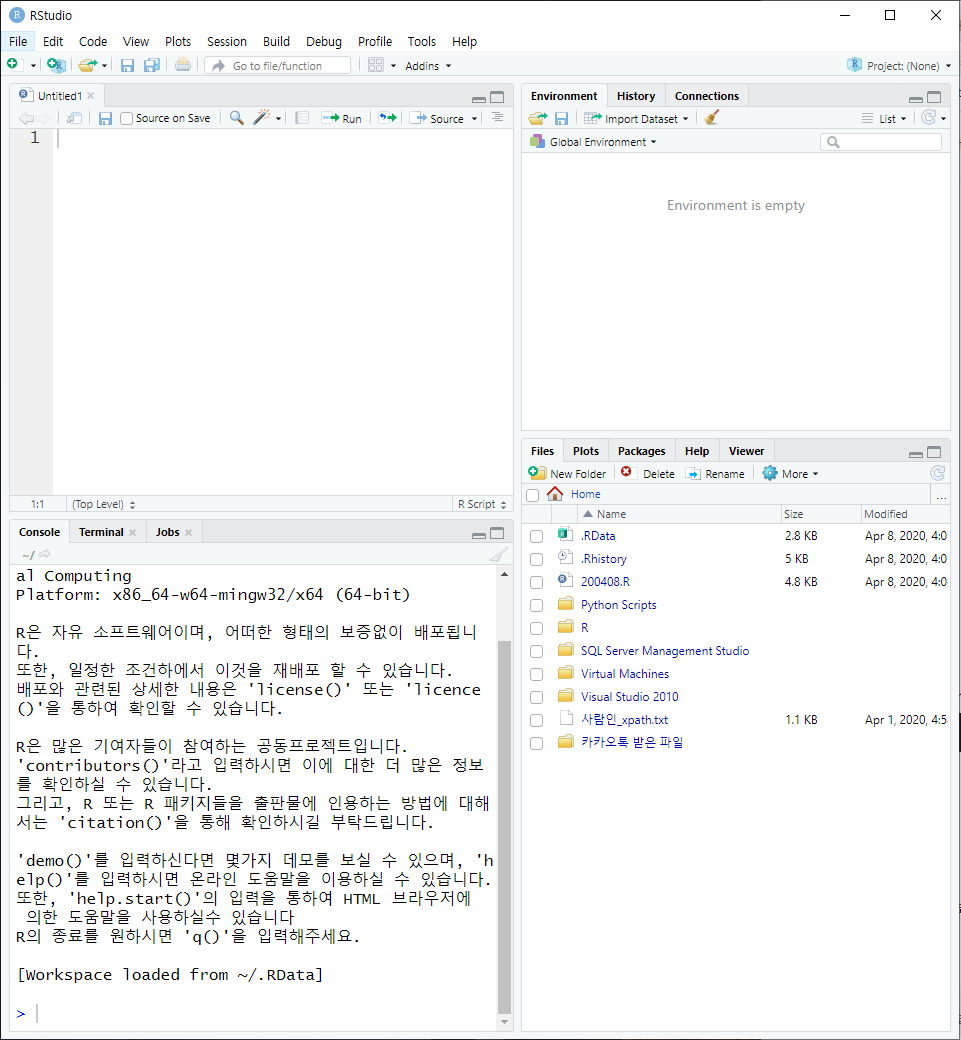The image size is (961, 1040).
Task: Click the Workspace Panes grid icon
Action: pyautogui.click(x=375, y=65)
